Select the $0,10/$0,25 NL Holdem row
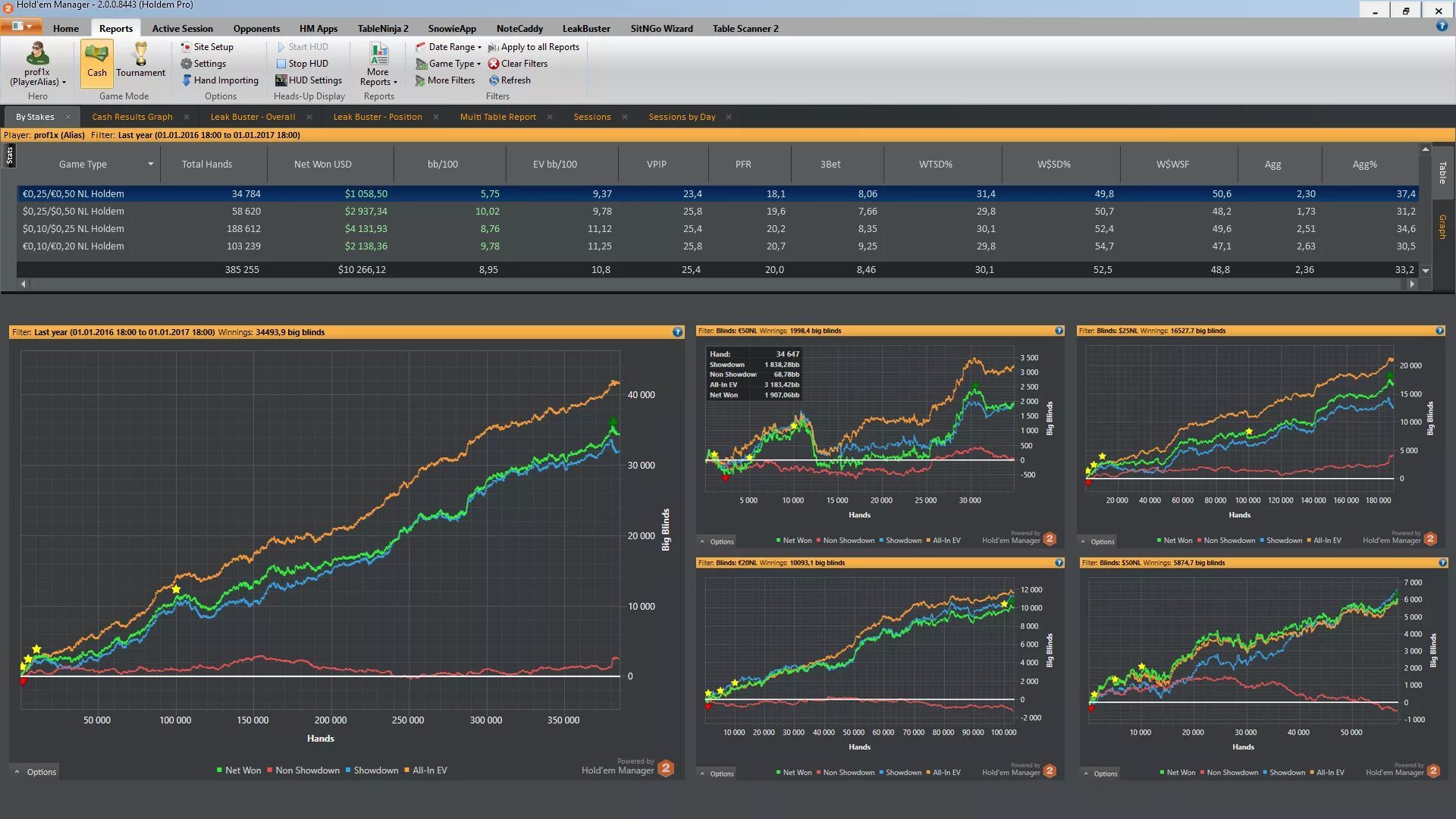The image size is (1456, 819). (x=74, y=229)
